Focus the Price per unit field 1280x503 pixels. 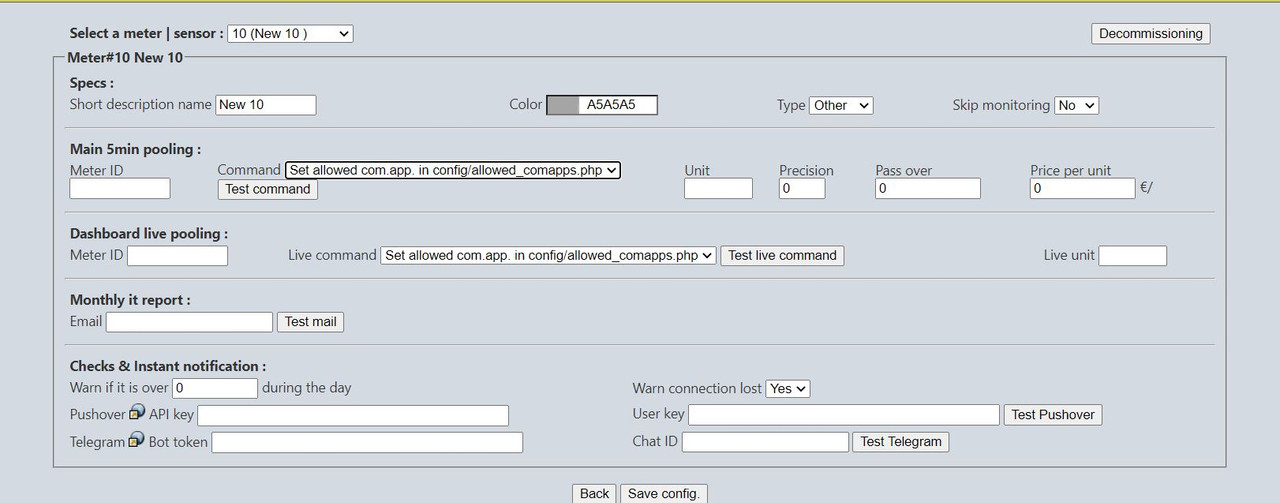pos(1083,188)
